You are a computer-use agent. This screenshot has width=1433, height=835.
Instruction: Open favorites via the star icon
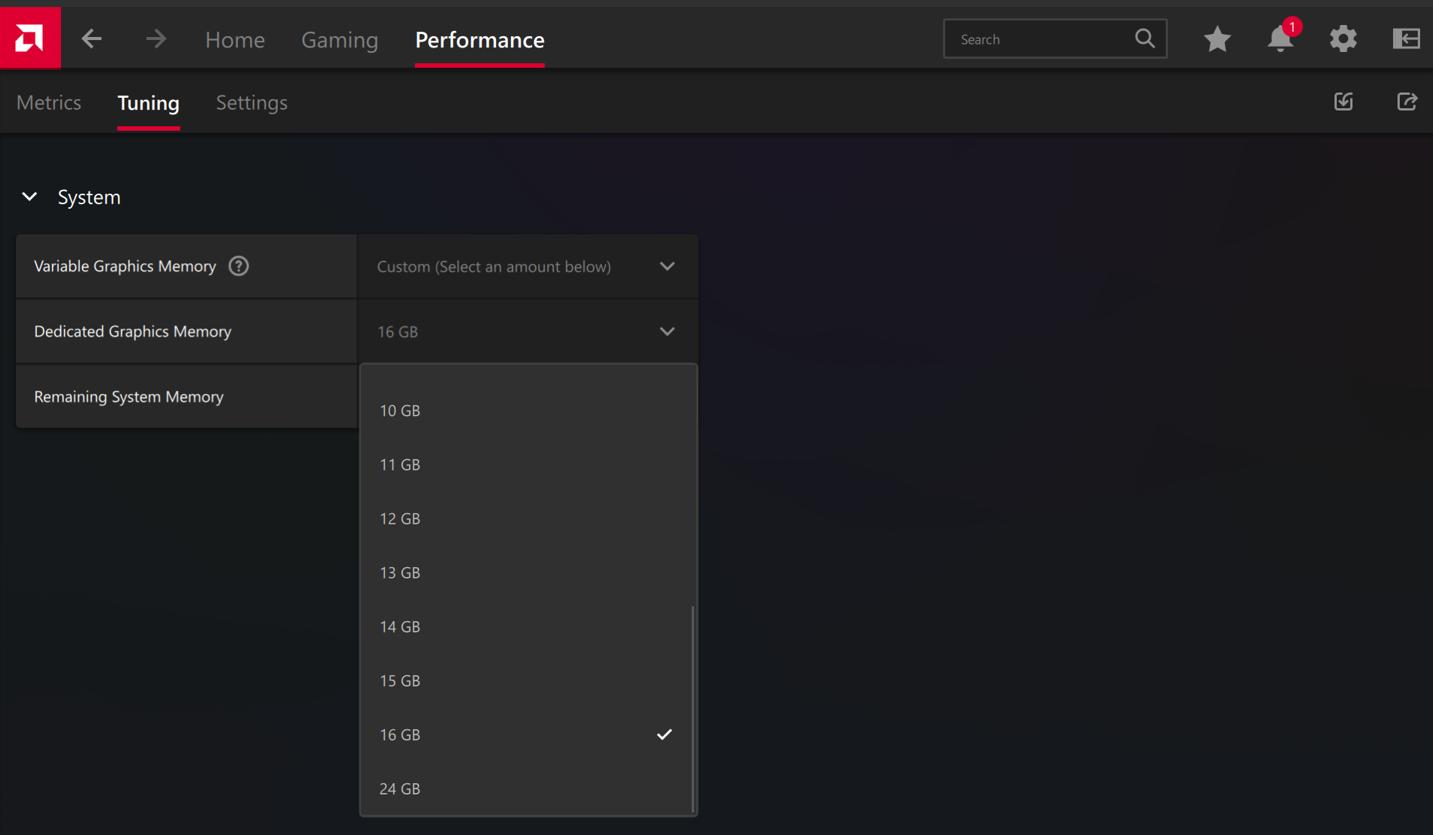coord(1217,39)
